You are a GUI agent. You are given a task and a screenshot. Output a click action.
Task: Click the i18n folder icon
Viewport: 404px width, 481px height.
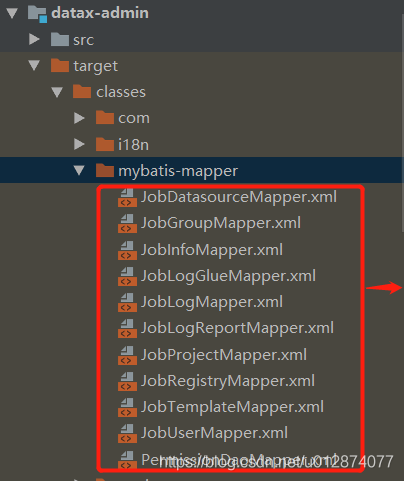coord(105,144)
